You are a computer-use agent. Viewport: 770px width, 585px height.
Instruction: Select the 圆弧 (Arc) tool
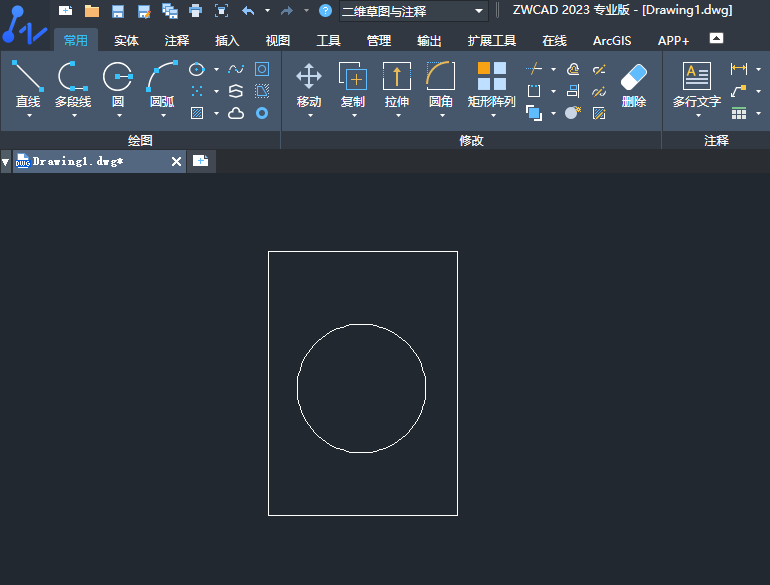point(162,84)
